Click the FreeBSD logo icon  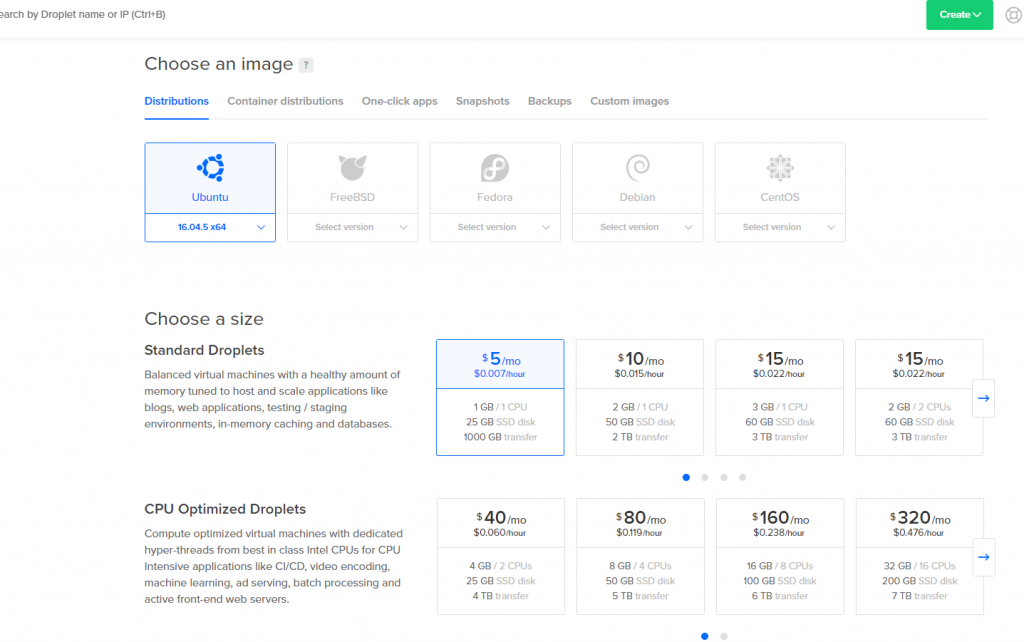(352, 168)
